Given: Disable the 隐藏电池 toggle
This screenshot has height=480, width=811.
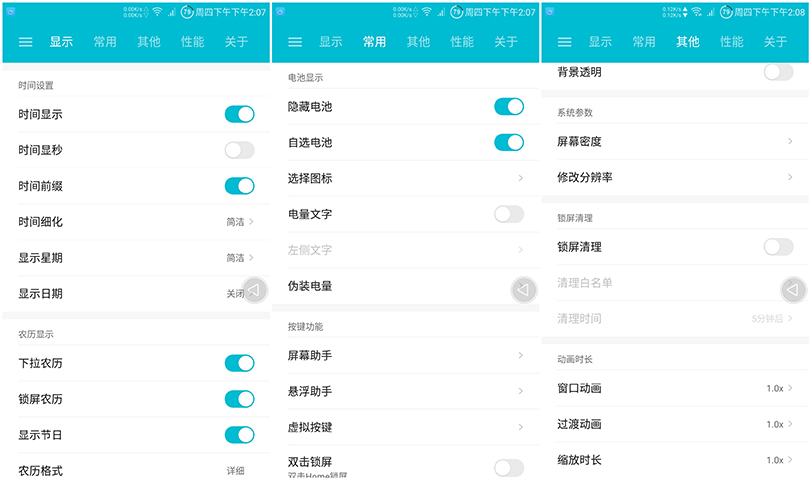Looking at the screenshot, I should coord(509,107).
